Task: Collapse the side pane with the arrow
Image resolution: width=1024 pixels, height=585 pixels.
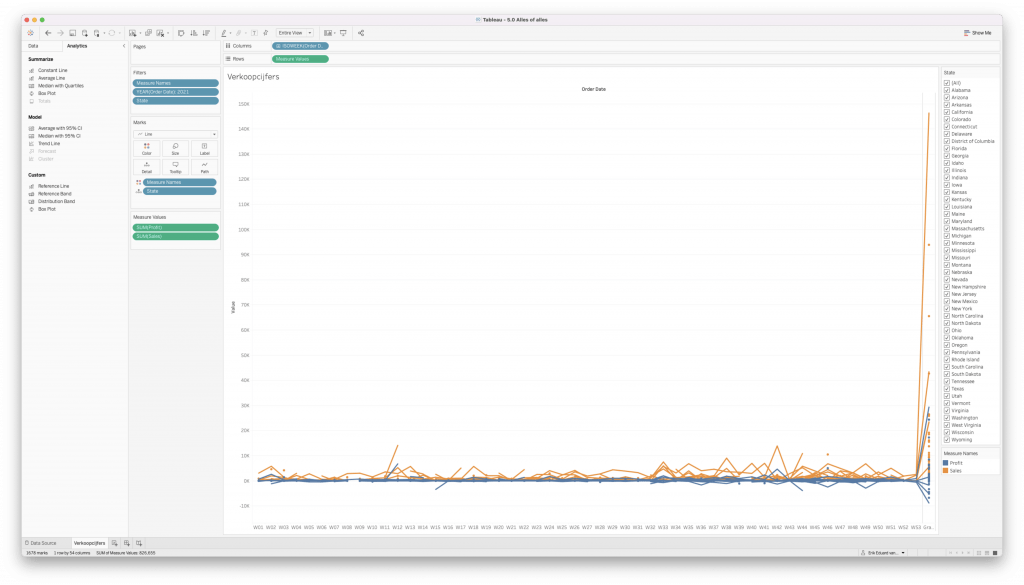Action: [124, 46]
